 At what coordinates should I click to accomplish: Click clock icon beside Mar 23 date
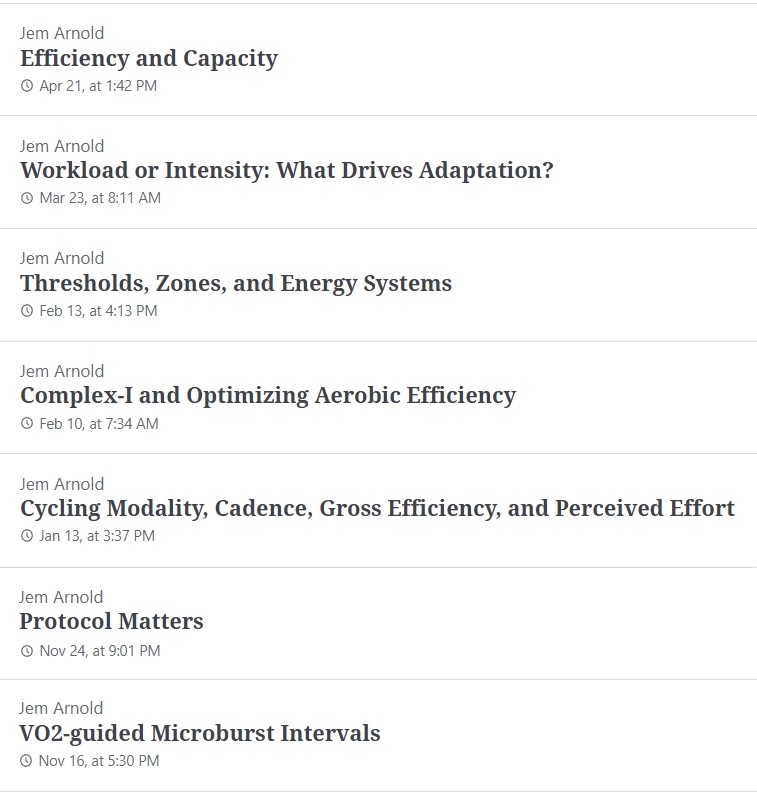pyautogui.click(x=27, y=198)
